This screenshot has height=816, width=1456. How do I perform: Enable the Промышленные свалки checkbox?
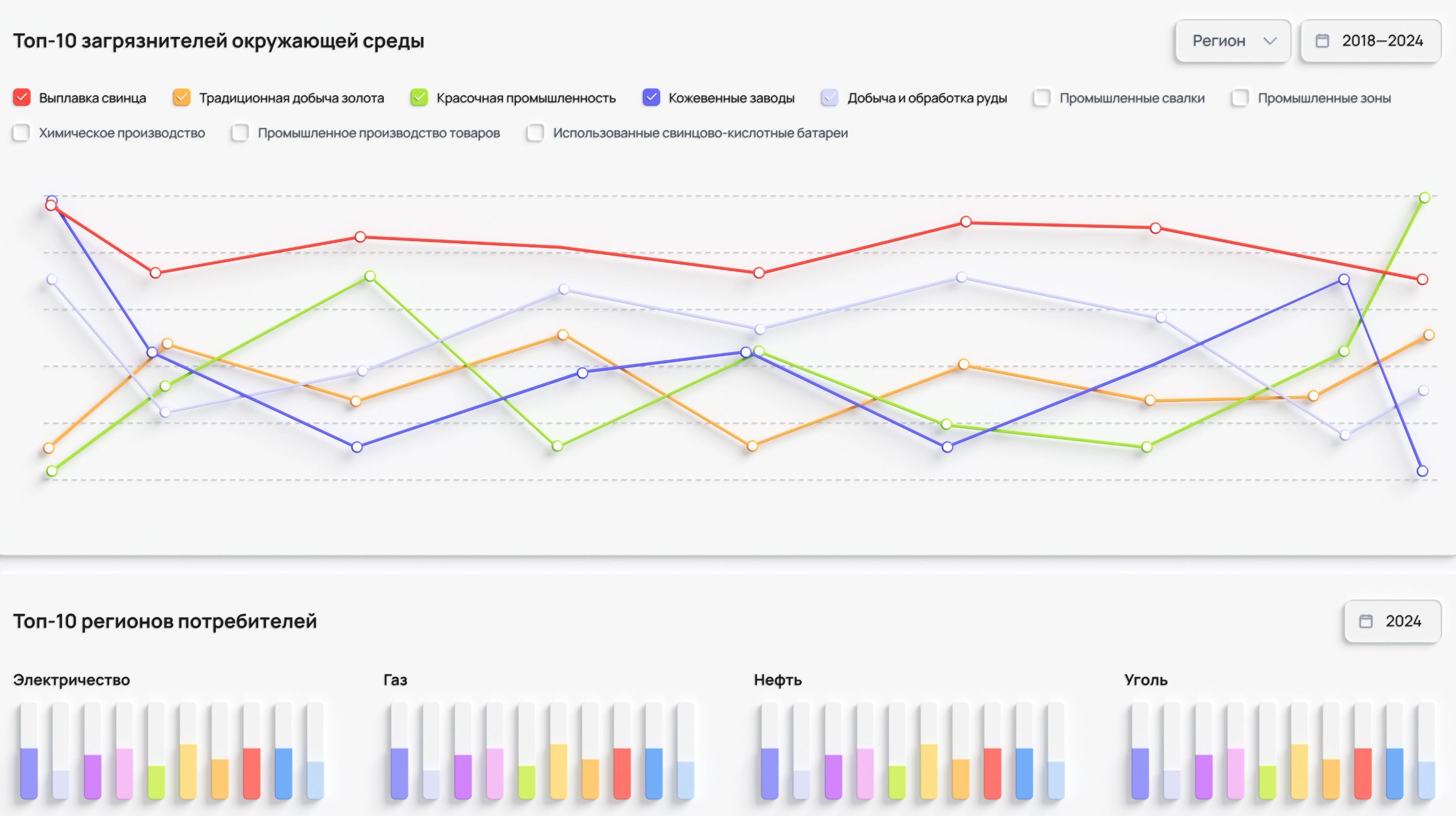(1042, 98)
